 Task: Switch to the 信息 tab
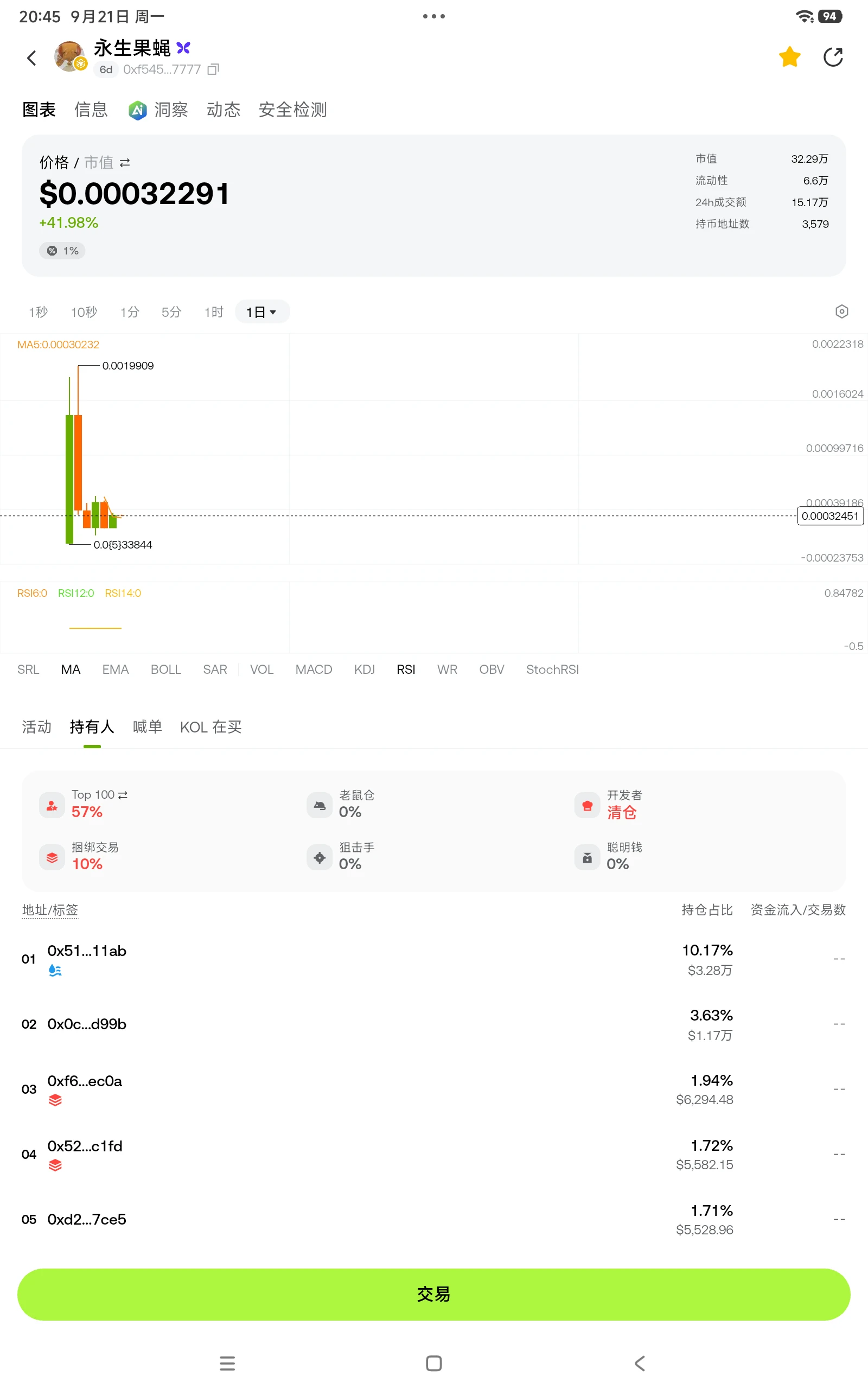pos(91,110)
